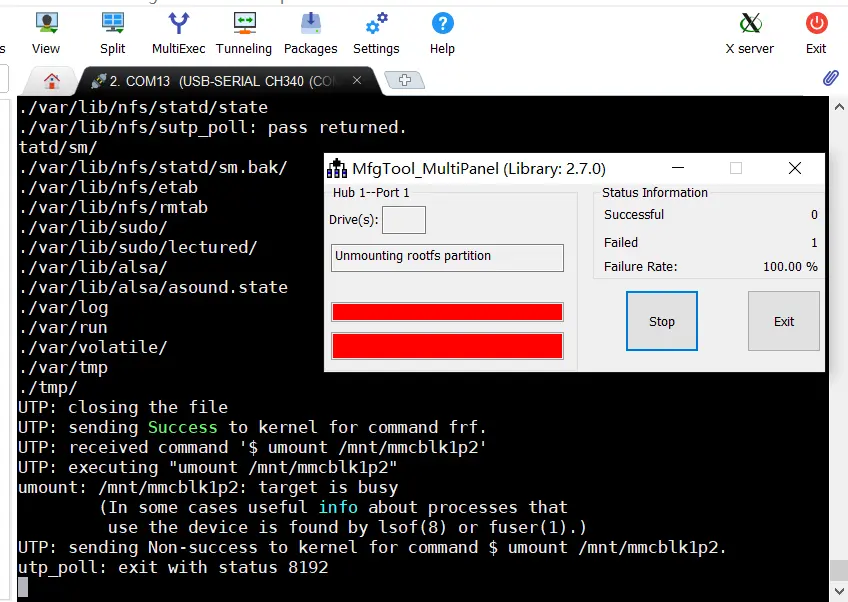
Task: Open a new tab with plus icon
Action: tap(405, 80)
